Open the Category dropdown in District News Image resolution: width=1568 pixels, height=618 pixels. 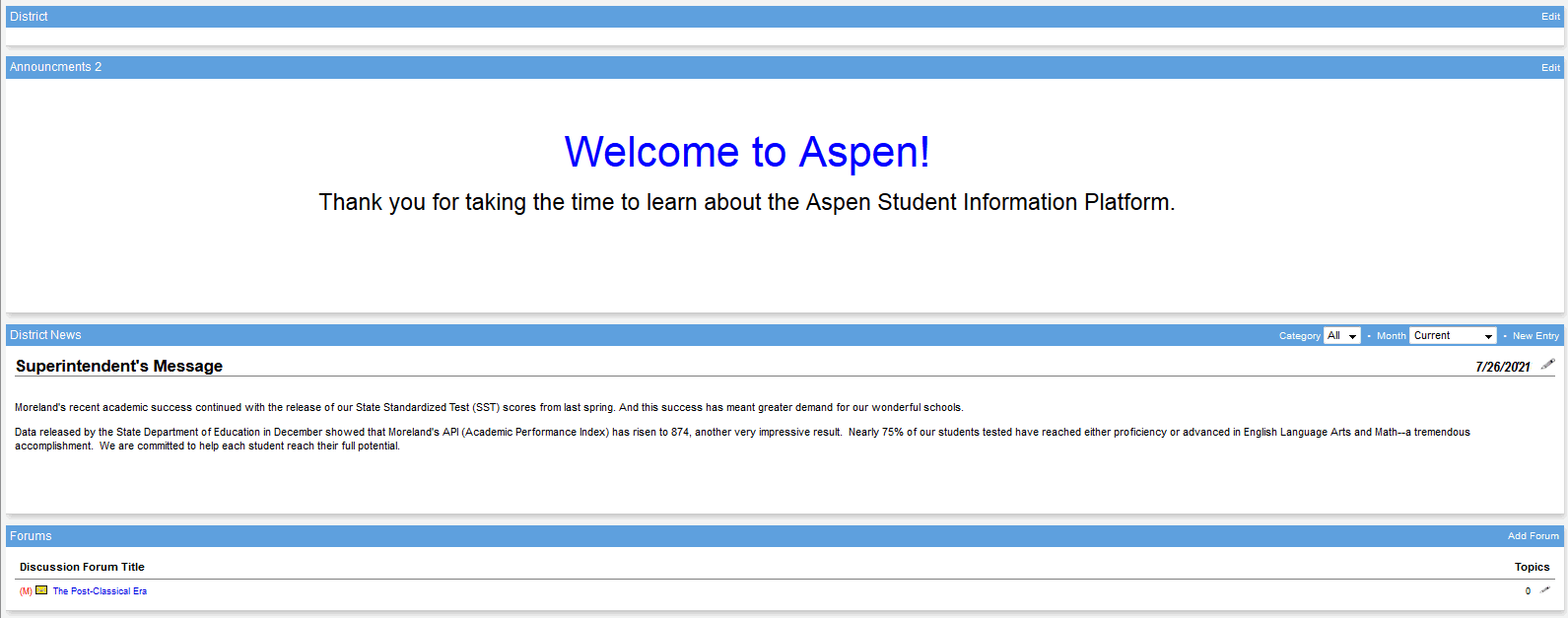pyautogui.click(x=1341, y=336)
